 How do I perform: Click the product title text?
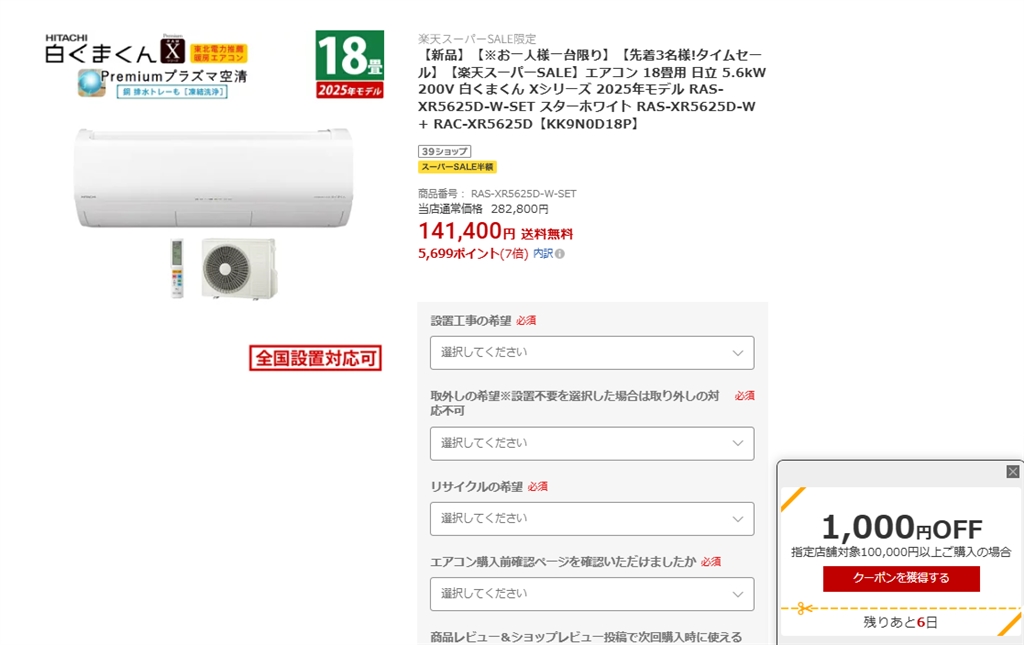tap(592, 89)
